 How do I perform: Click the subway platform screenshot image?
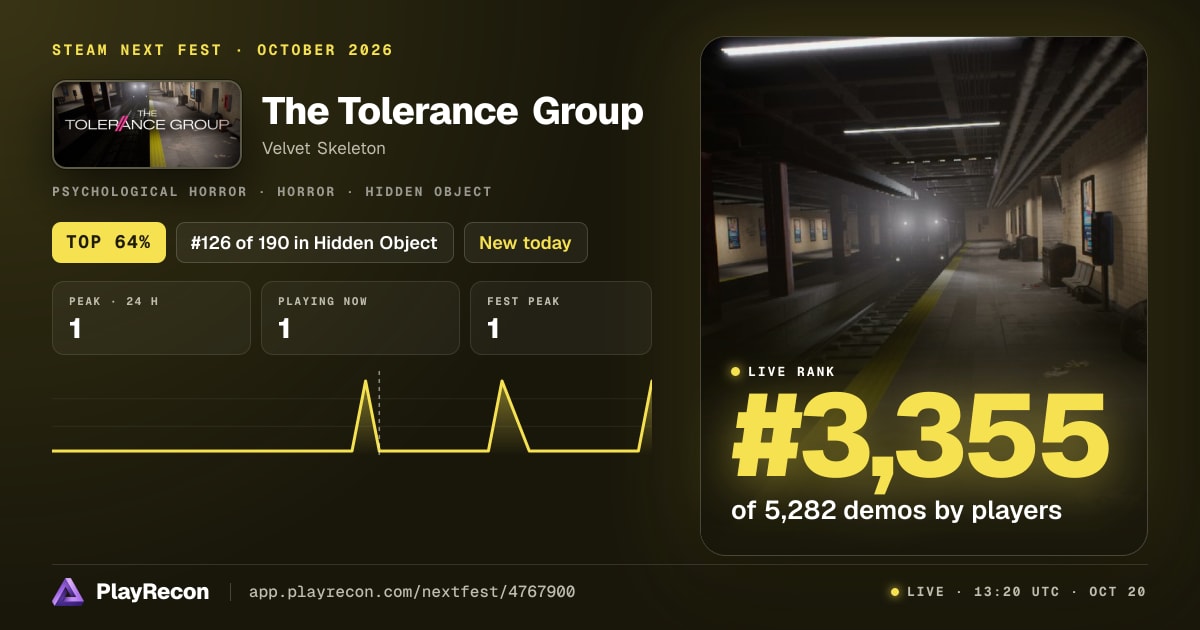(x=924, y=296)
